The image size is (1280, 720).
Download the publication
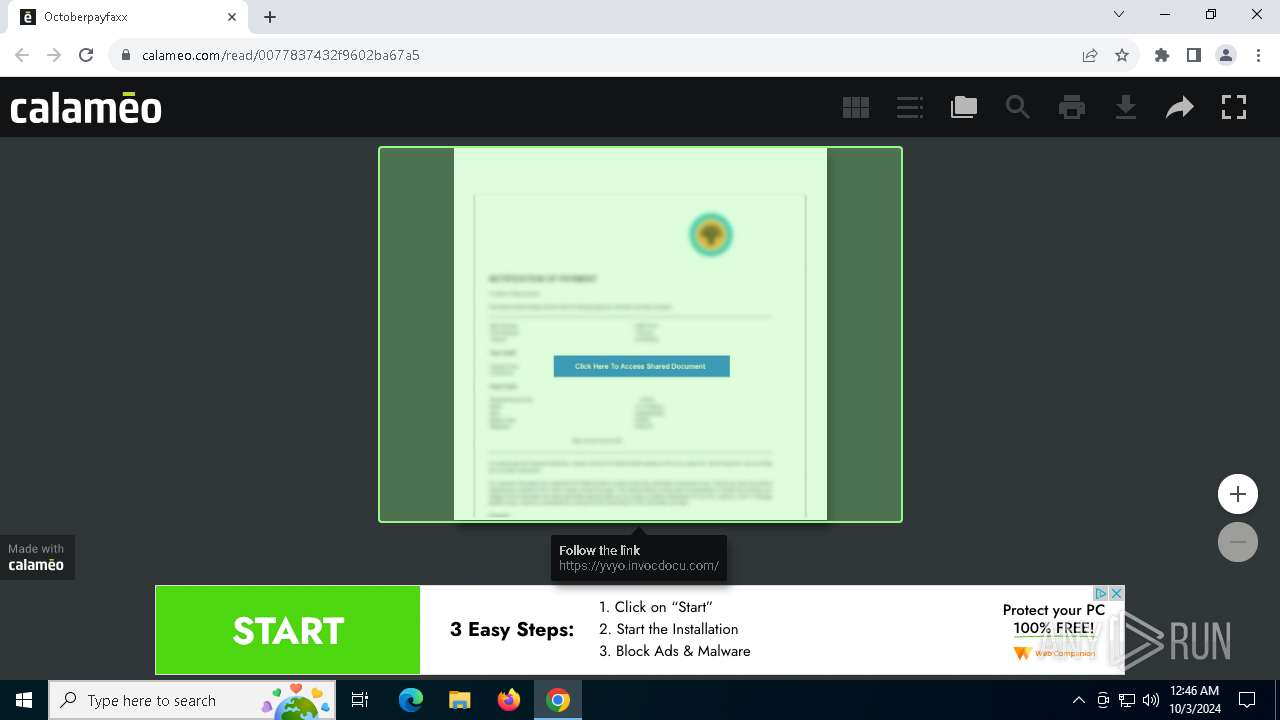coord(1126,107)
